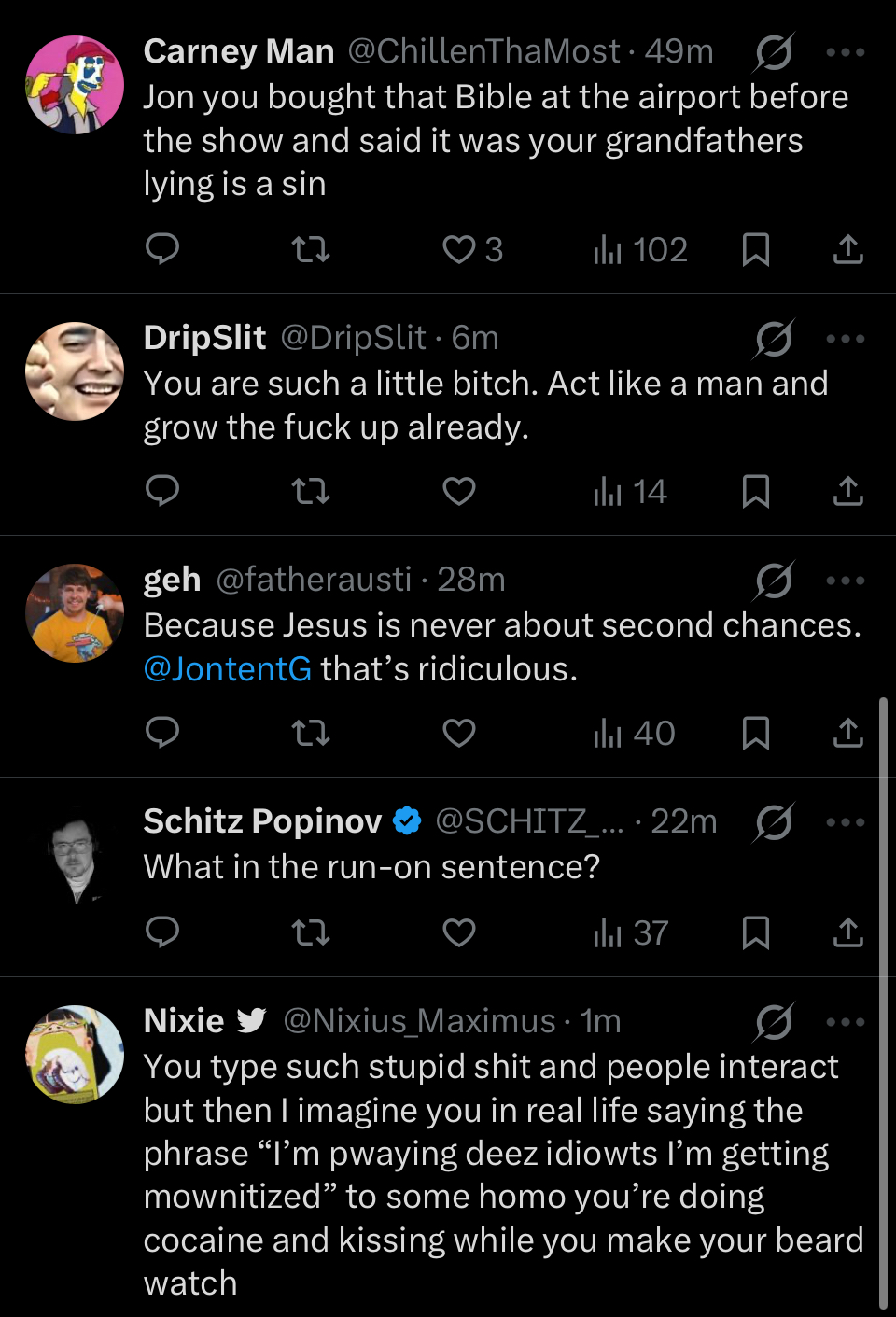Expand more options for Nixie's tweet
896x1317 pixels.
click(x=845, y=1022)
